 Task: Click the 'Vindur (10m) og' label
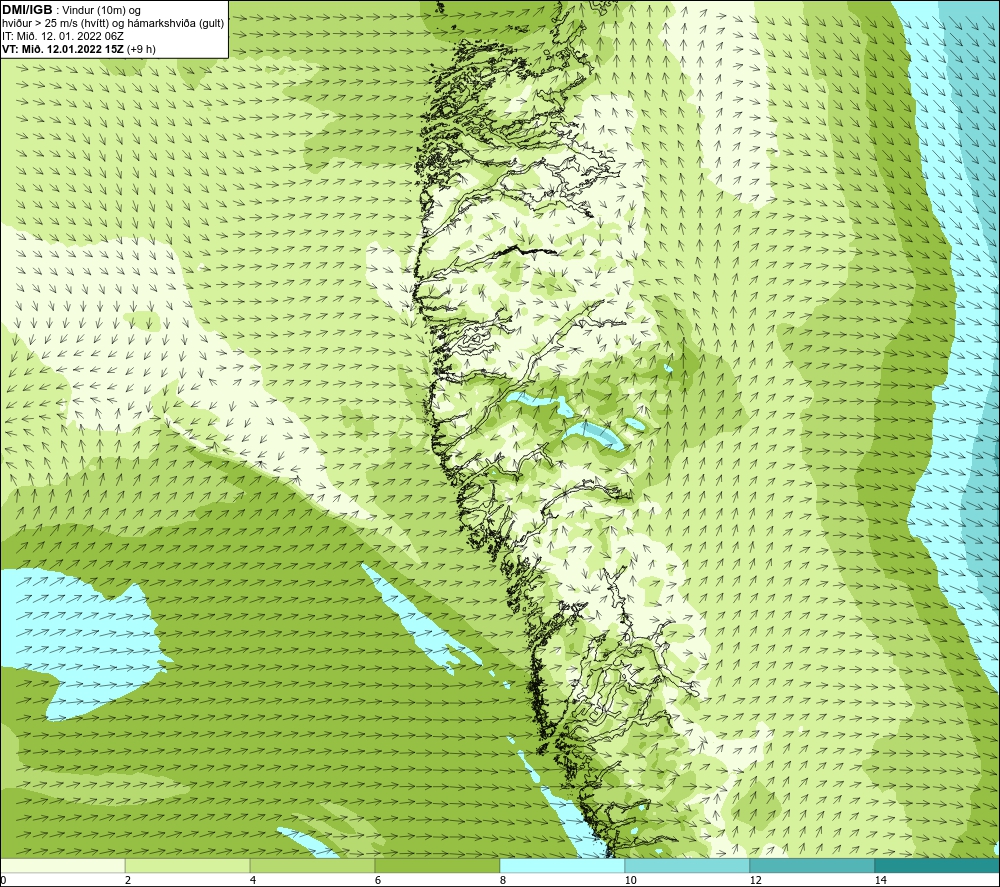101,11
